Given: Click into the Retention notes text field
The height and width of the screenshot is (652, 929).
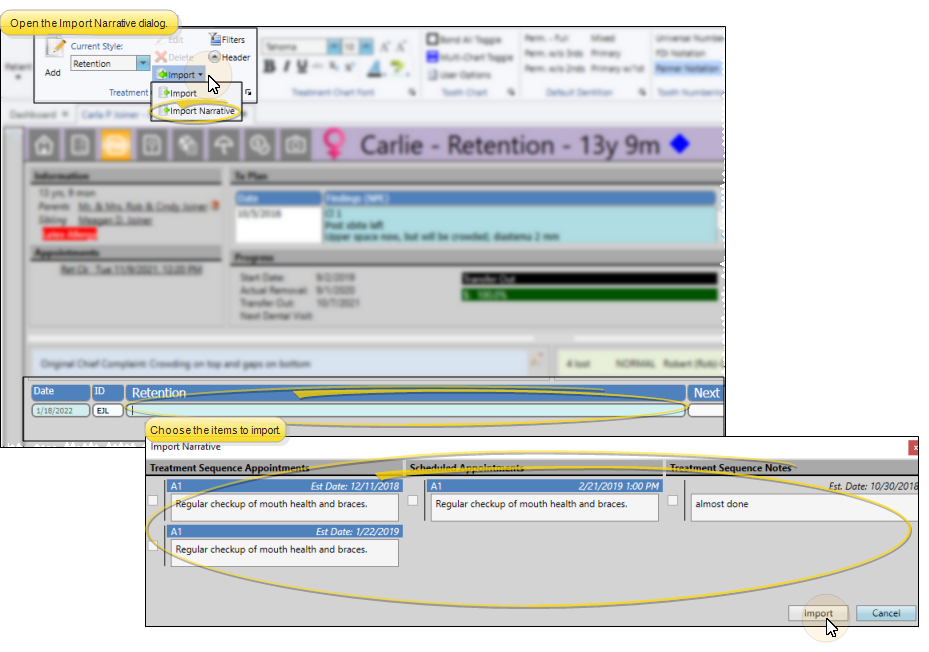Looking at the screenshot, I should click(x=405, y=410).
